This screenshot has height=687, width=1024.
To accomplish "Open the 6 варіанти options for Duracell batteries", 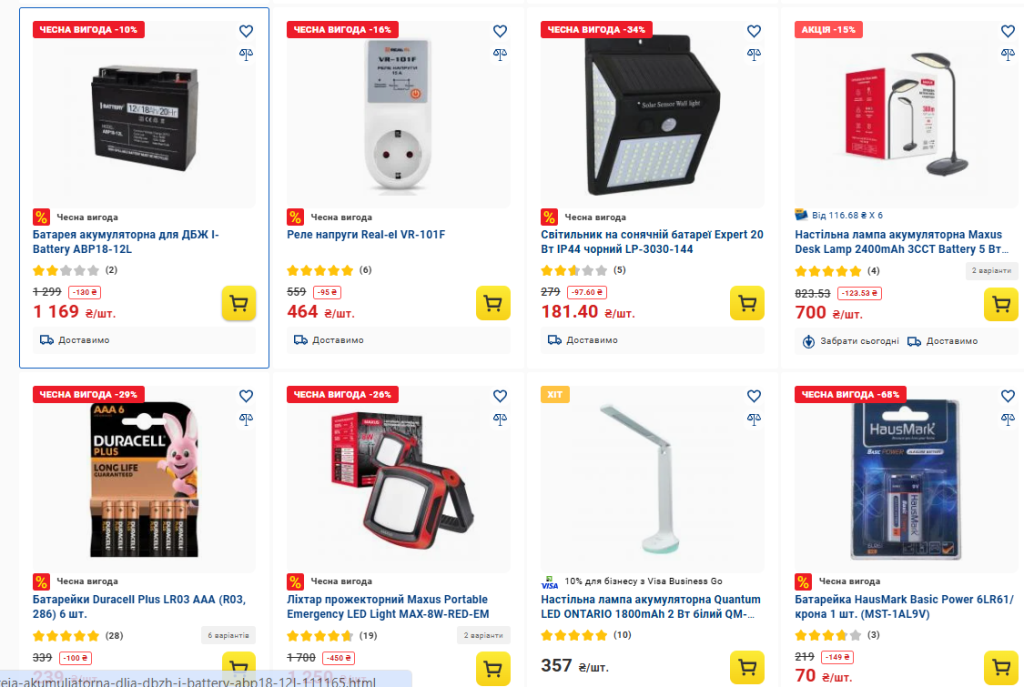I will click(230, 635).
